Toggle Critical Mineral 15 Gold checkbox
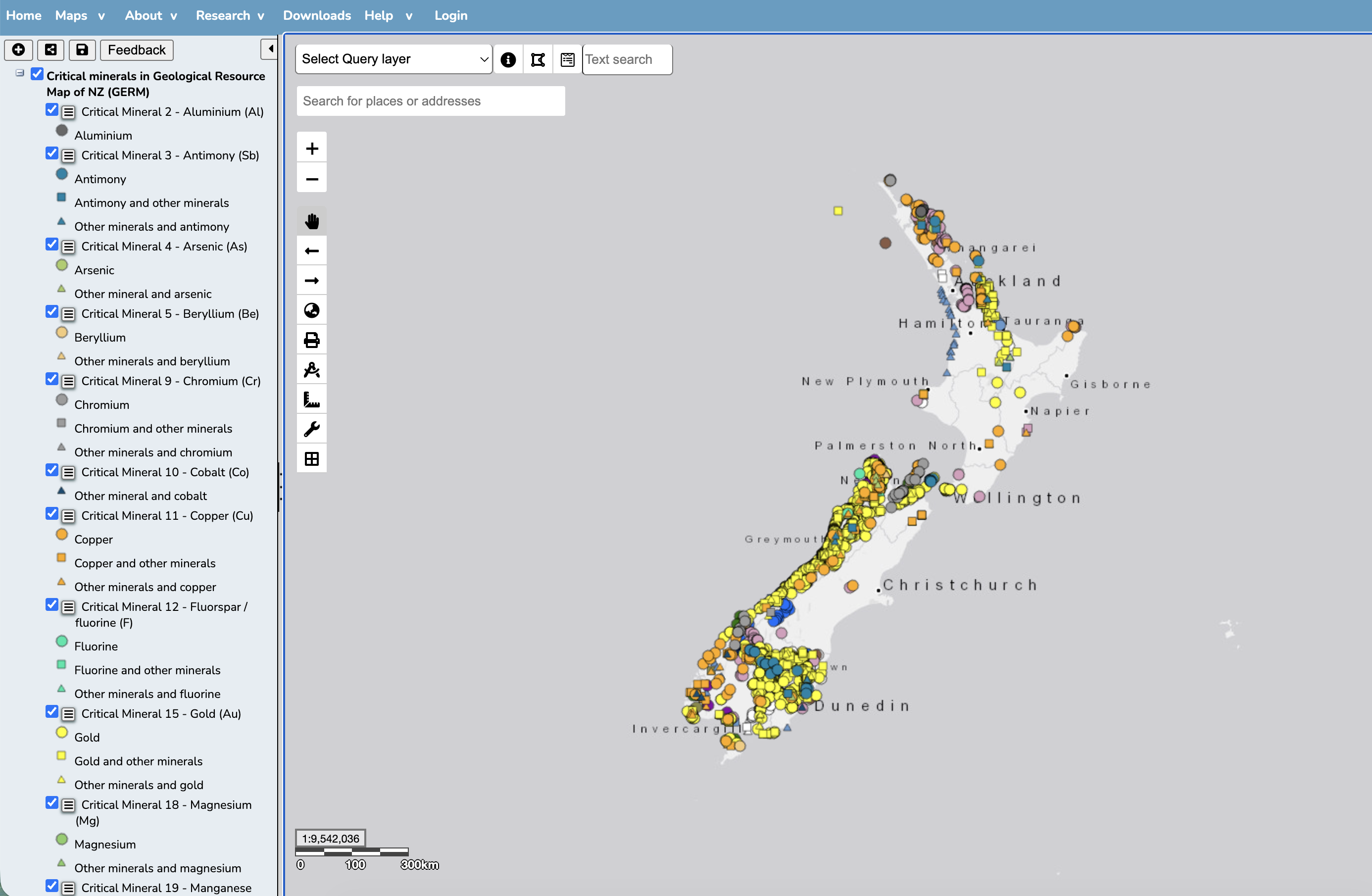The width and height of the screenshot is (1372, 896). coord(52,711)
